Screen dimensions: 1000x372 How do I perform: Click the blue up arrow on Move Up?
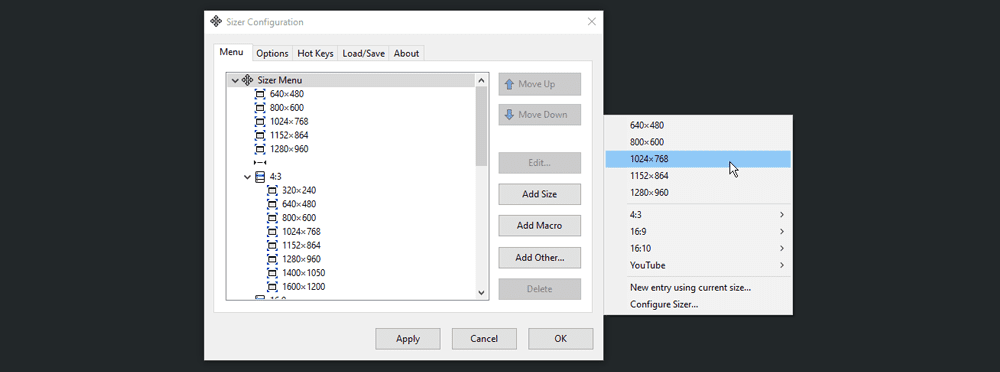point(510,84)
